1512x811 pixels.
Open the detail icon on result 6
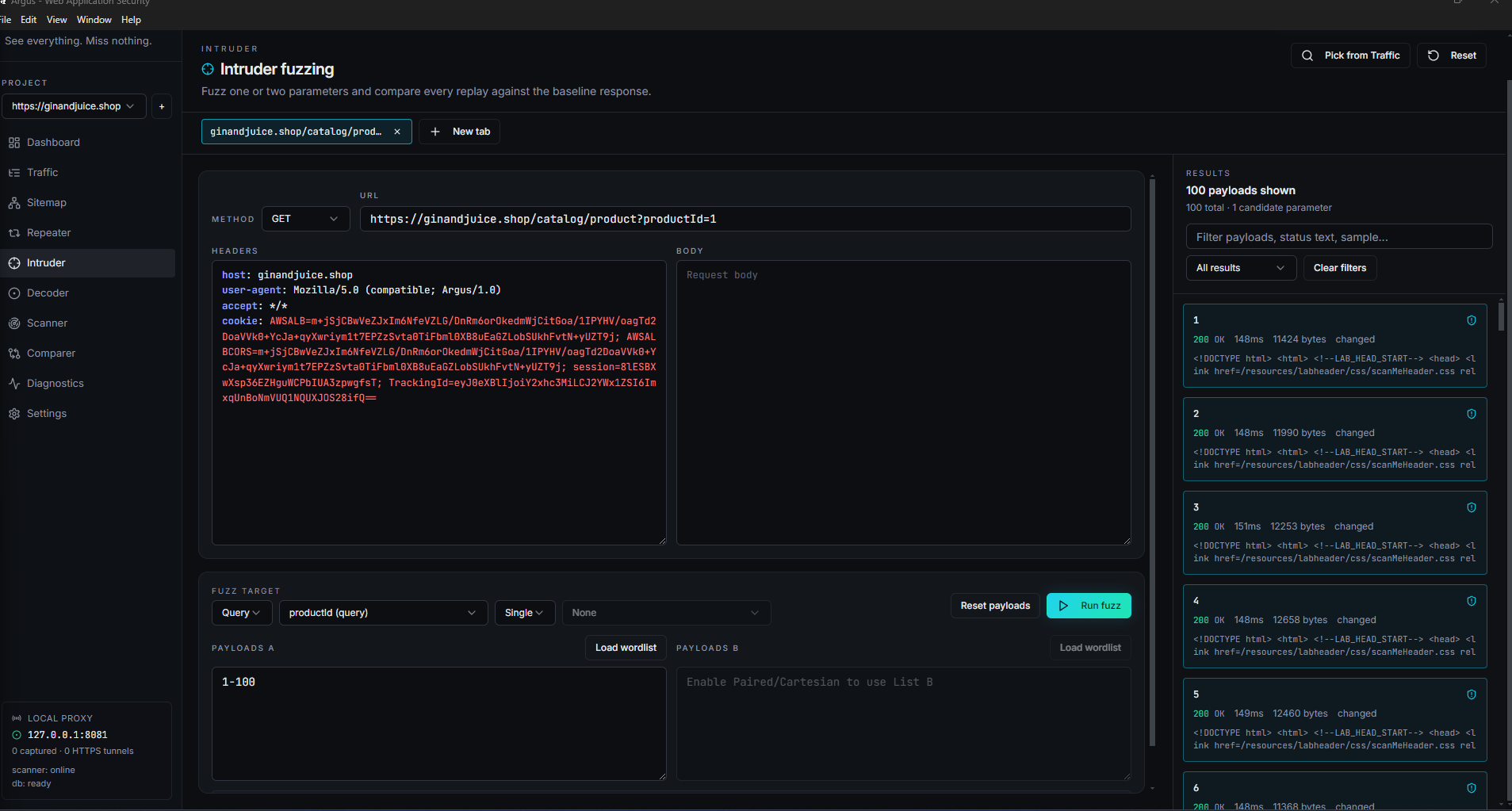pos(1472,788)
